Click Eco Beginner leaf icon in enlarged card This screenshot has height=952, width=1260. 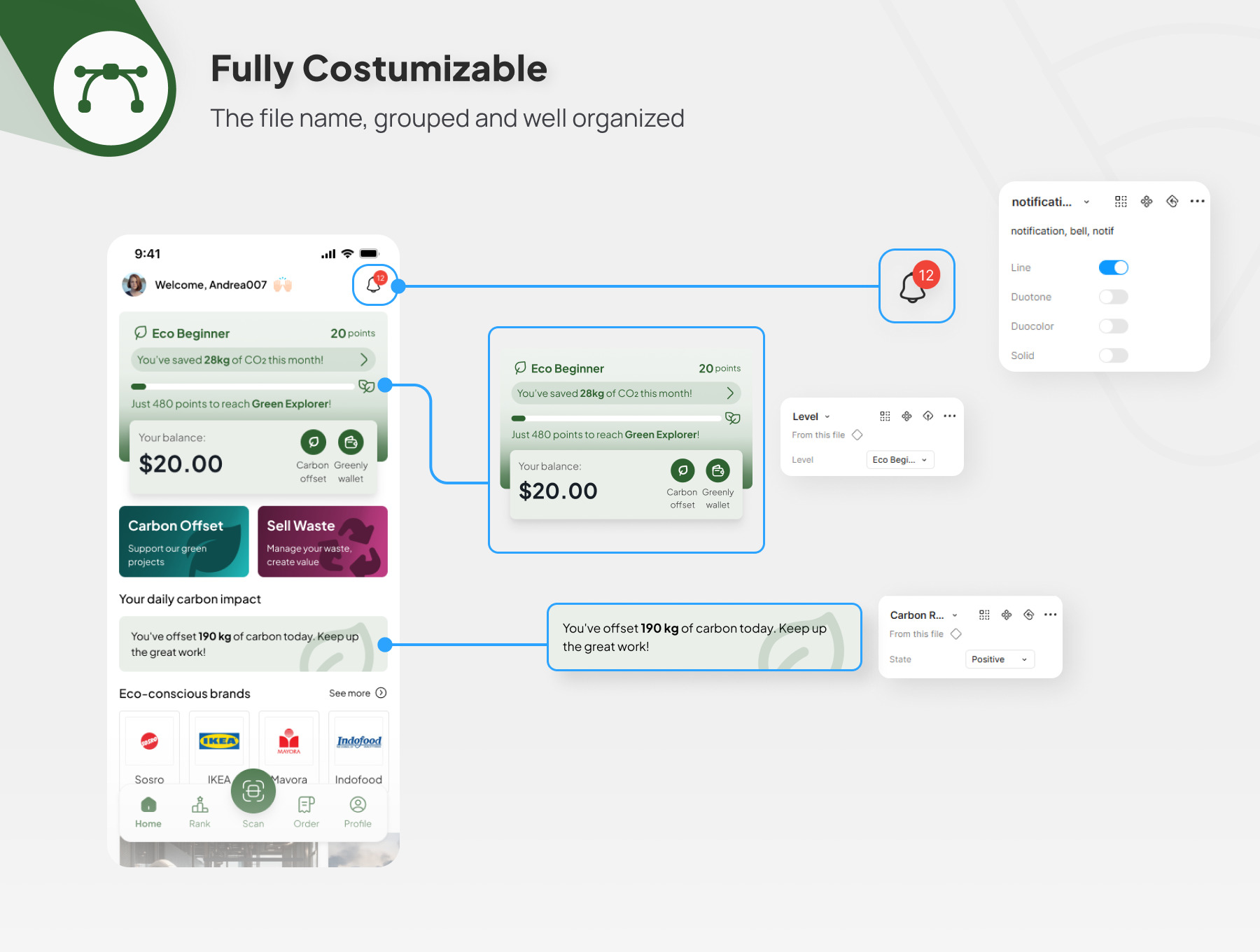pos(520,367)
